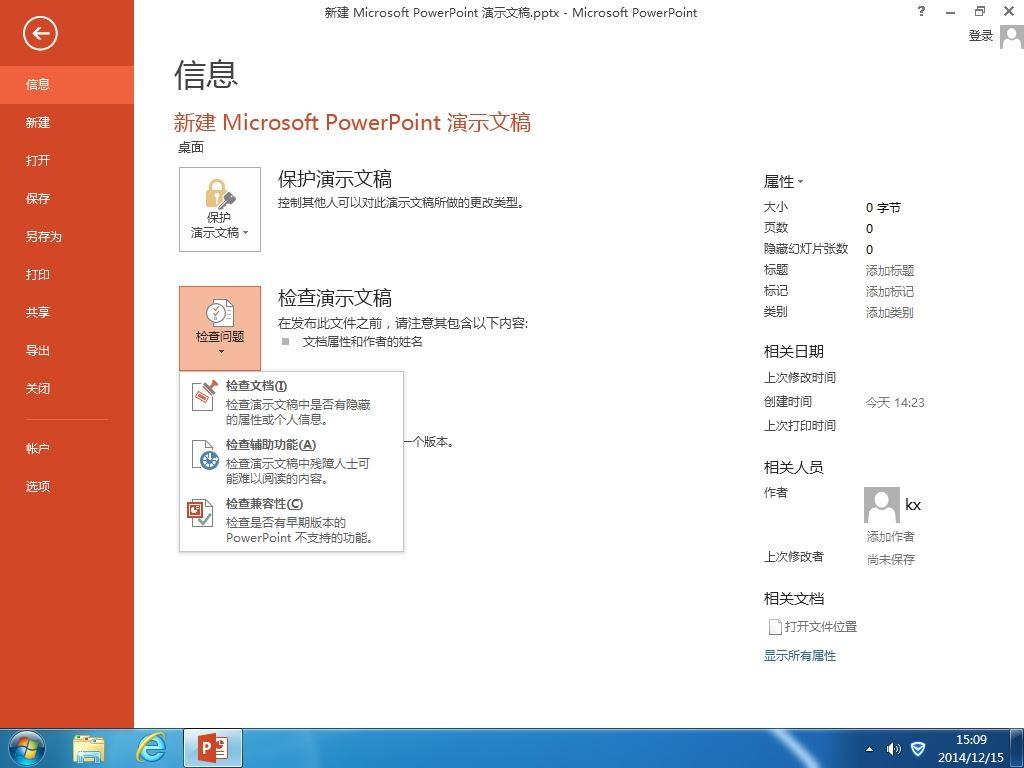Click the 0 字节 size value
The height and width of the screenshot is (768, 1024).
coord(883,208)
